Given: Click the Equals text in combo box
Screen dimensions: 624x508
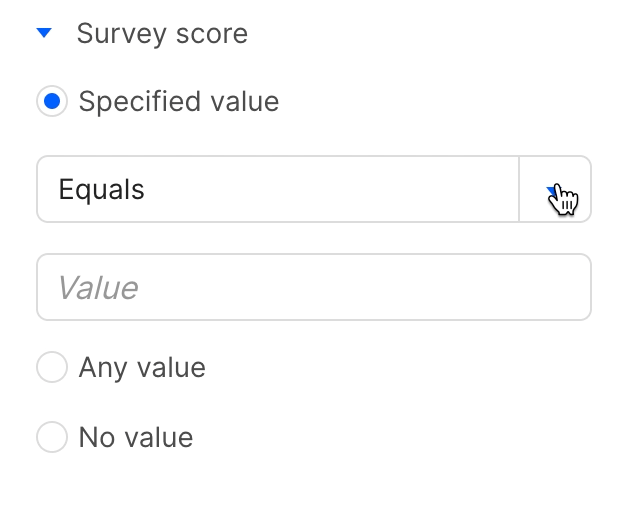Looking at the screenshot, I should [102, 189].
